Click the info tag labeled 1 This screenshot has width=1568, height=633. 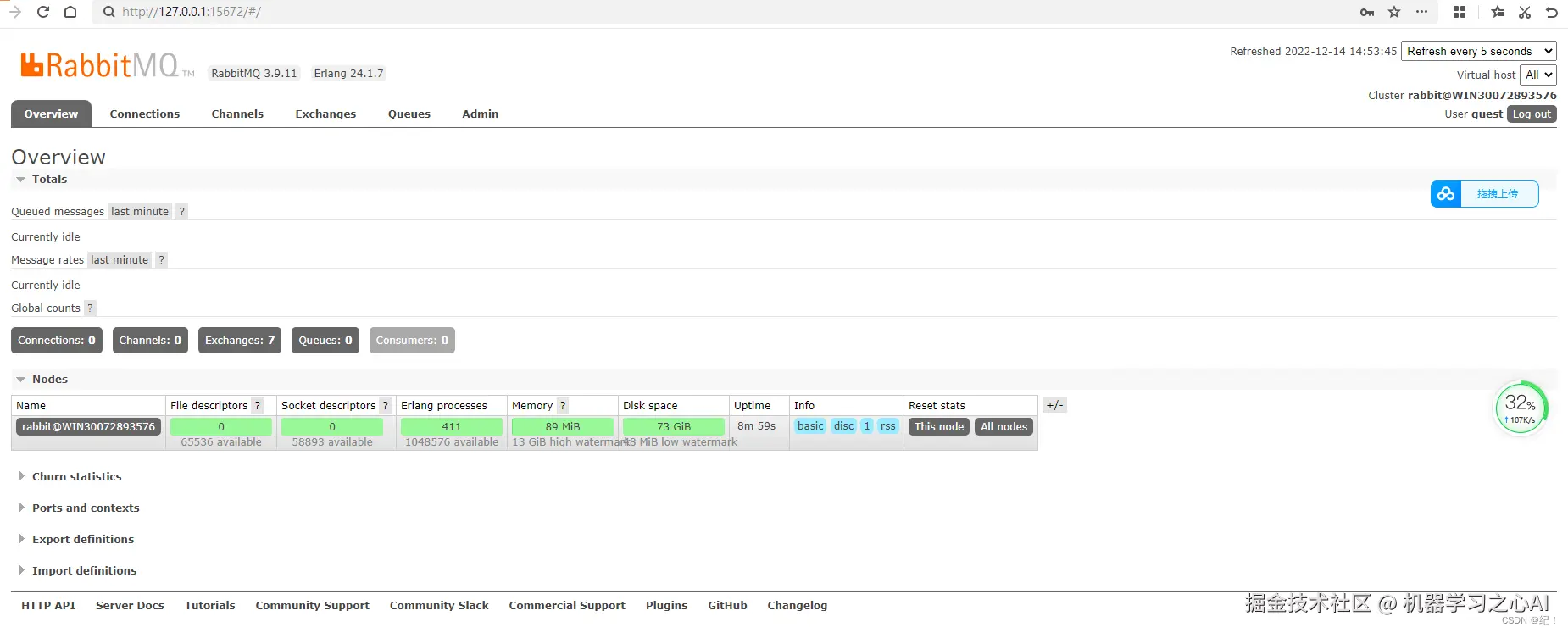867,426
